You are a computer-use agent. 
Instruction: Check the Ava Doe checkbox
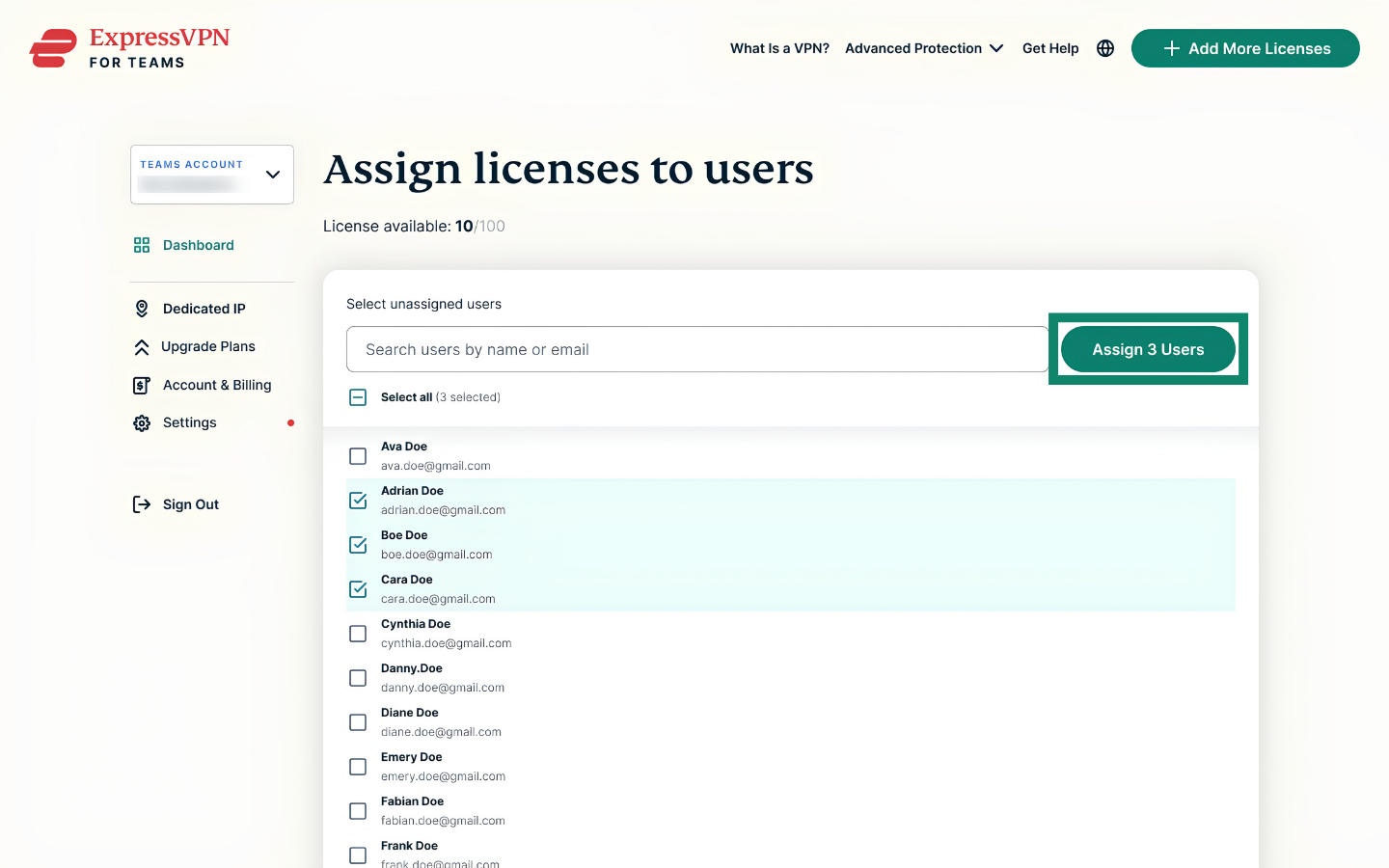click(x=358, y=456)
